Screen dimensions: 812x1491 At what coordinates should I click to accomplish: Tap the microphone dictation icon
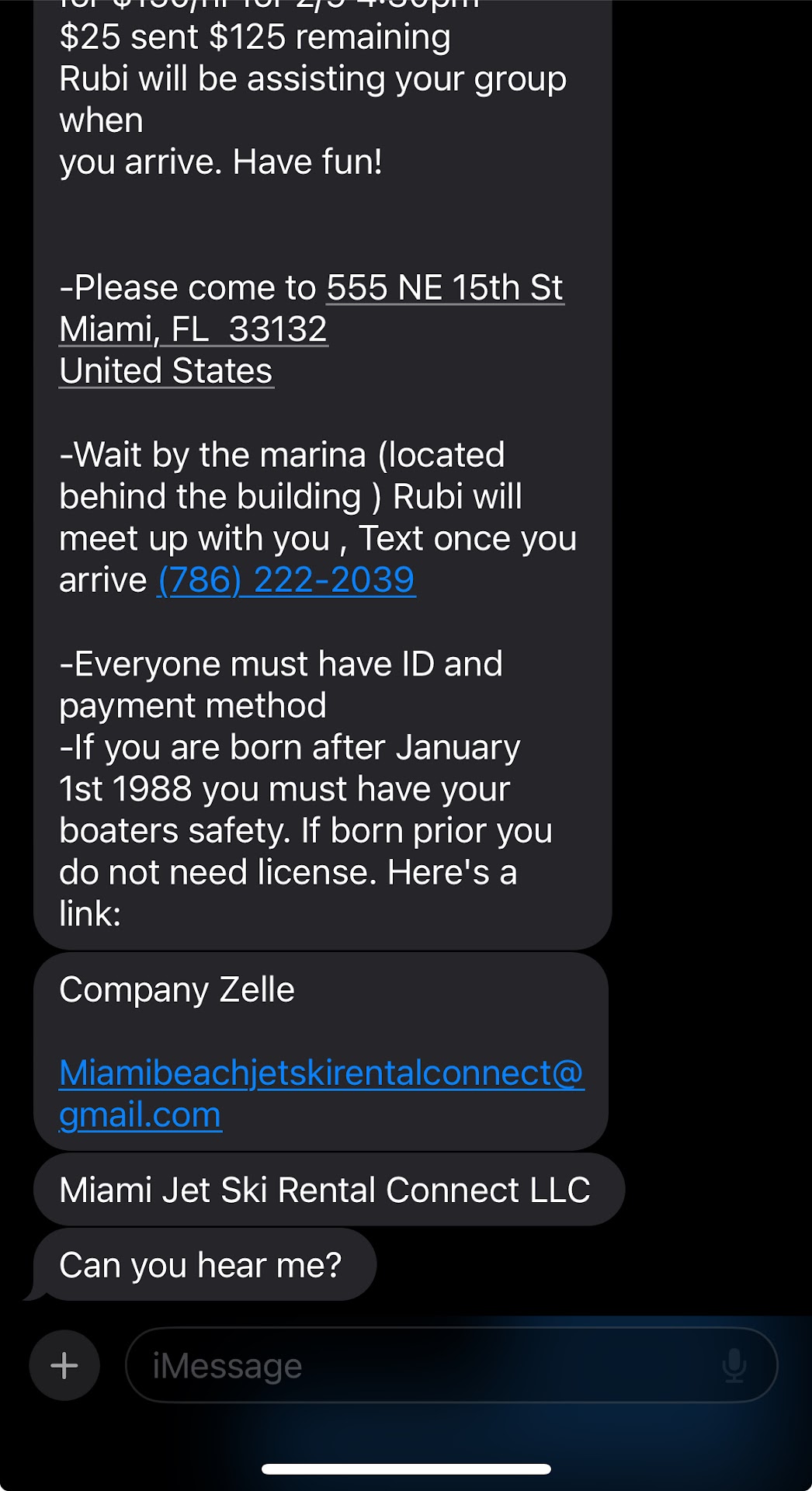734,1365
